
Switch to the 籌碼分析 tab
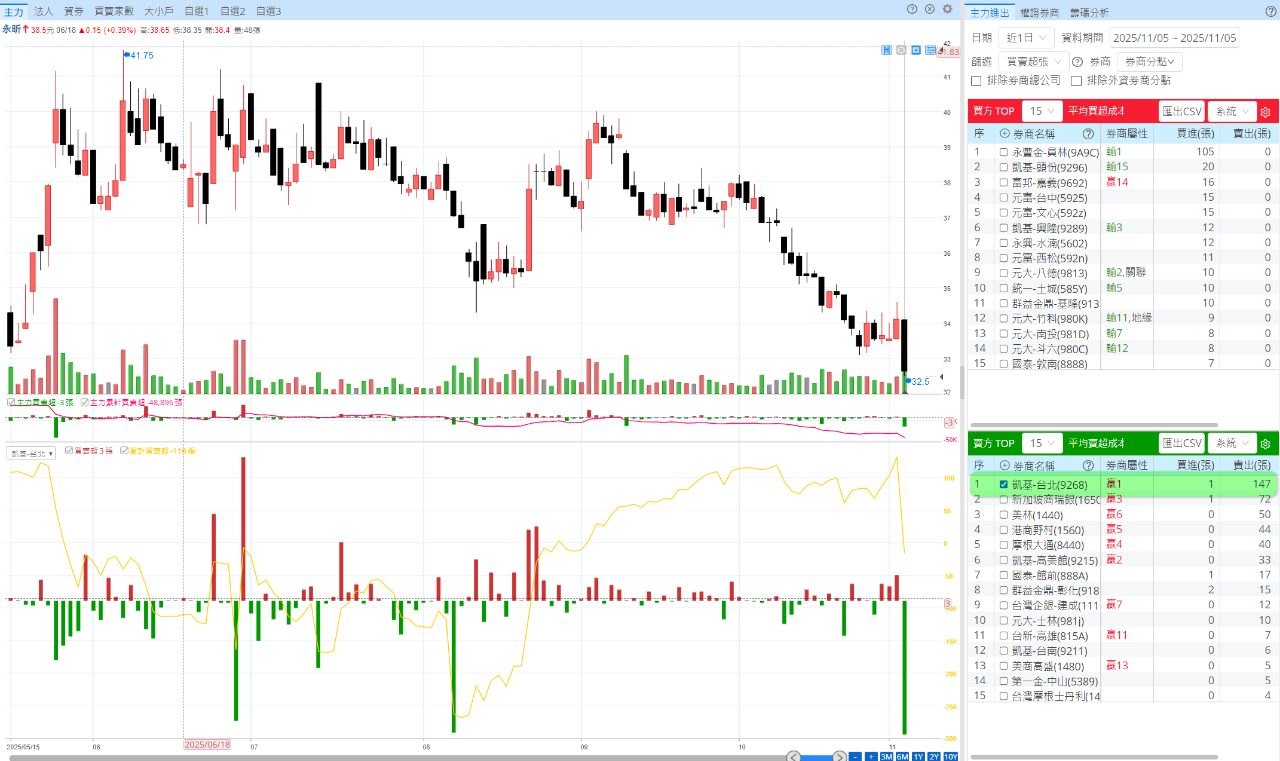click(1089, 12)
